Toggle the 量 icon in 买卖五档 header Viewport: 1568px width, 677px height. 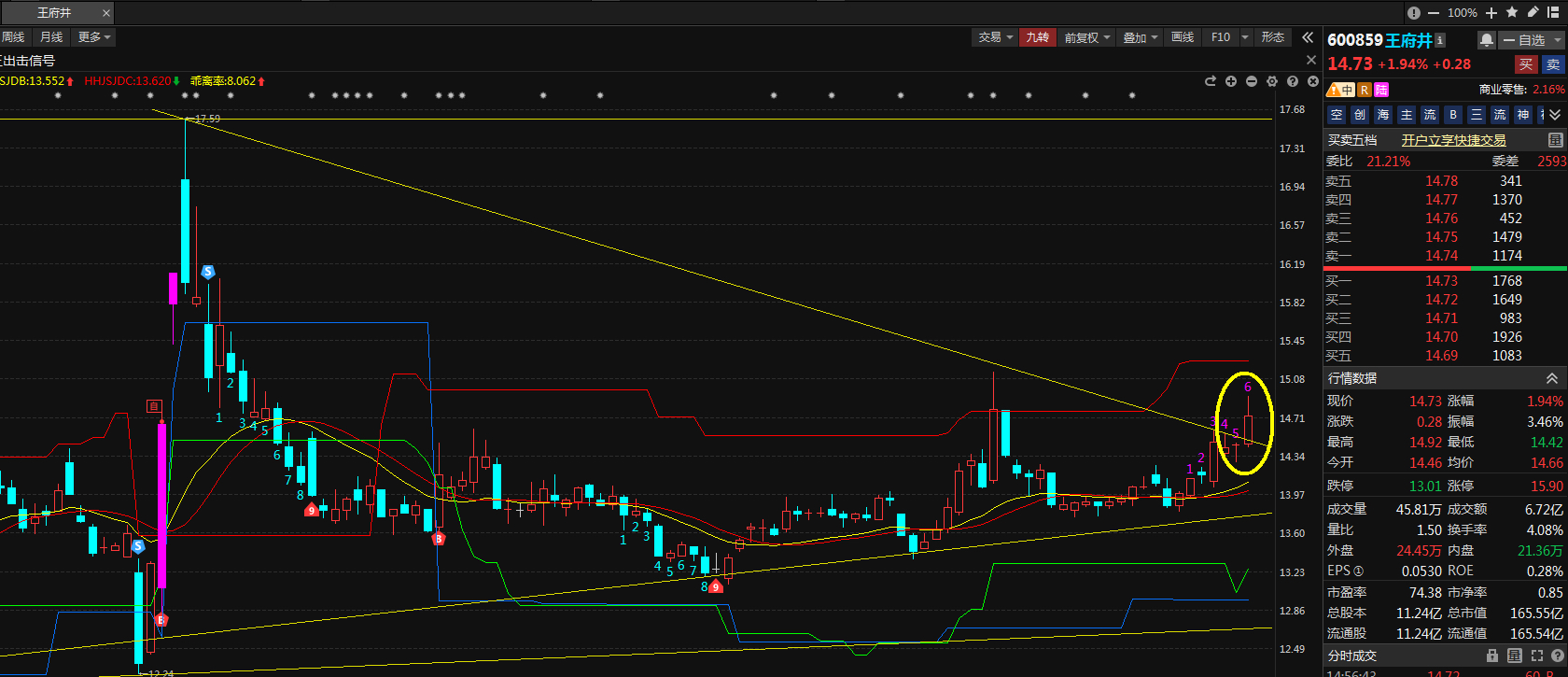click(1555, 140)
